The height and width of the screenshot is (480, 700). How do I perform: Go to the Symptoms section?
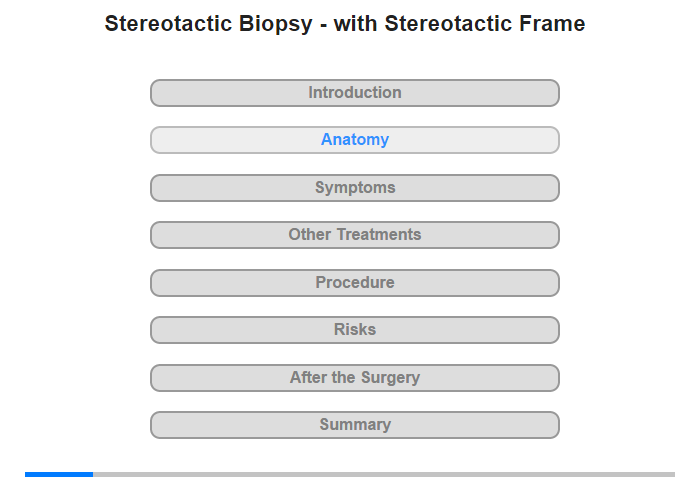tap(354, 188)
